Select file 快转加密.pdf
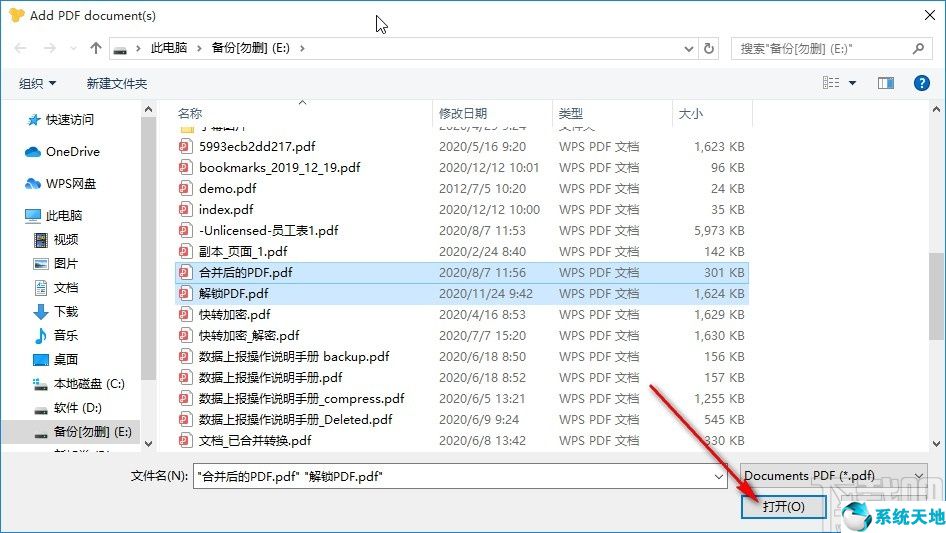 [462, 314]
